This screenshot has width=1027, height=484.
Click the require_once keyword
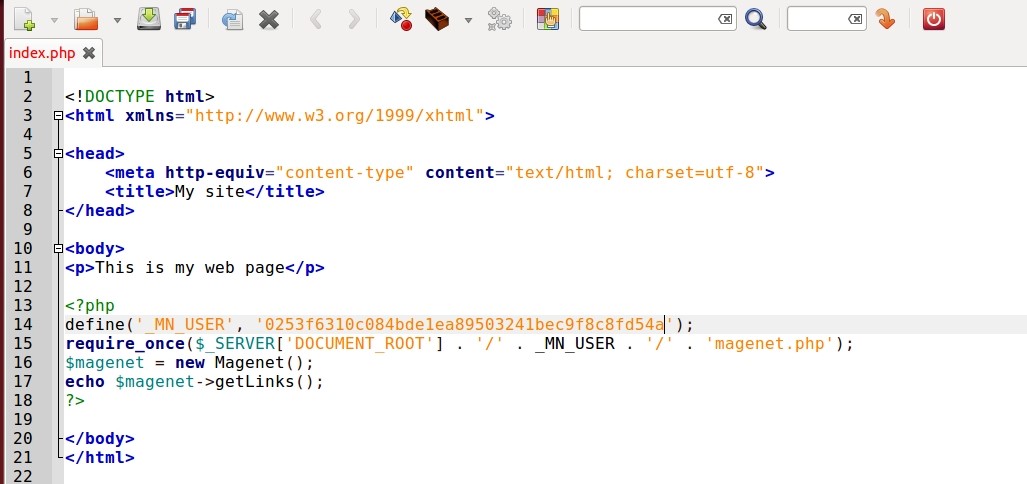tap(125, 344)
